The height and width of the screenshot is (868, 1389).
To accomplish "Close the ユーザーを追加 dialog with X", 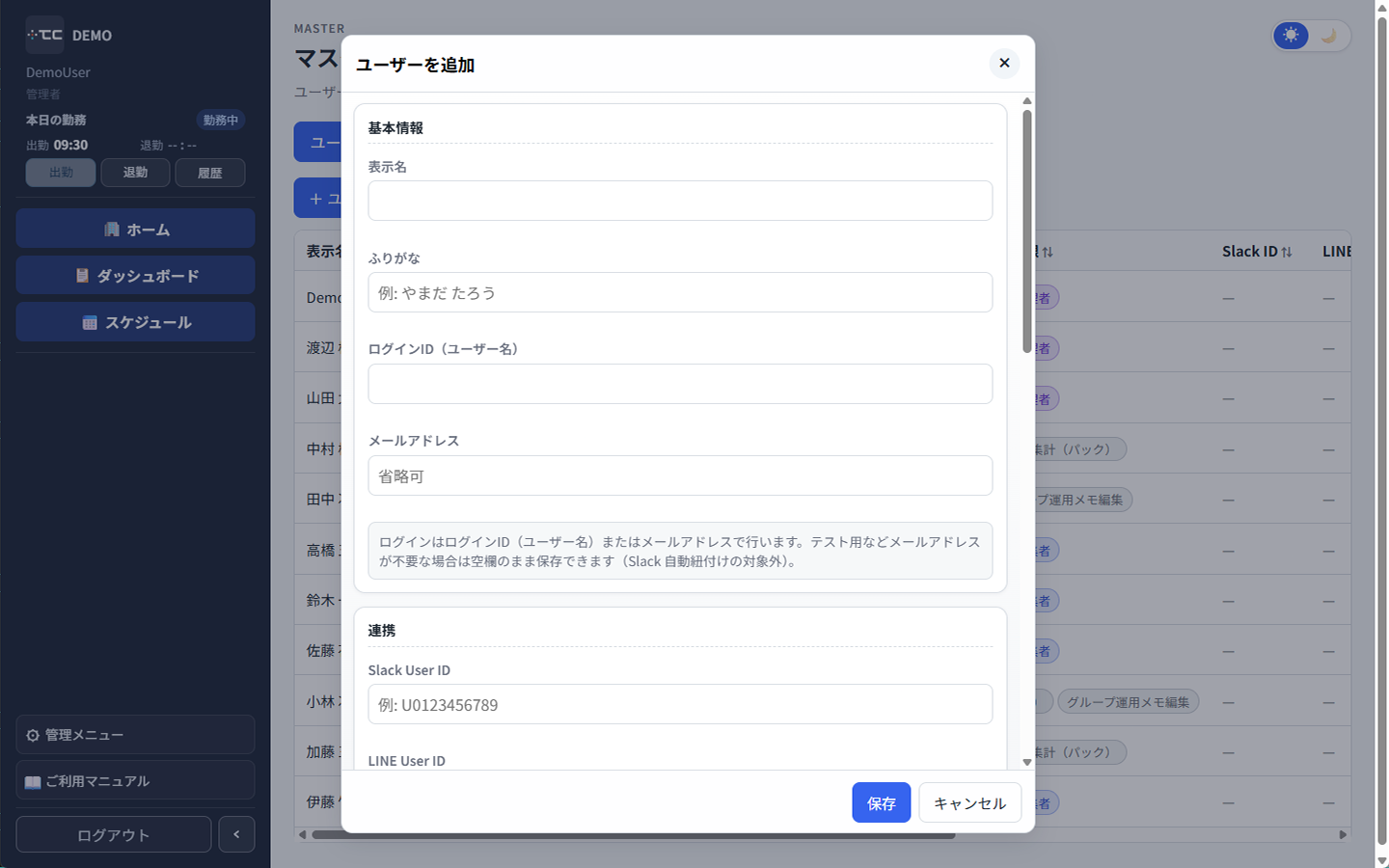I will pyautogui.click(x=1004, y=63).
